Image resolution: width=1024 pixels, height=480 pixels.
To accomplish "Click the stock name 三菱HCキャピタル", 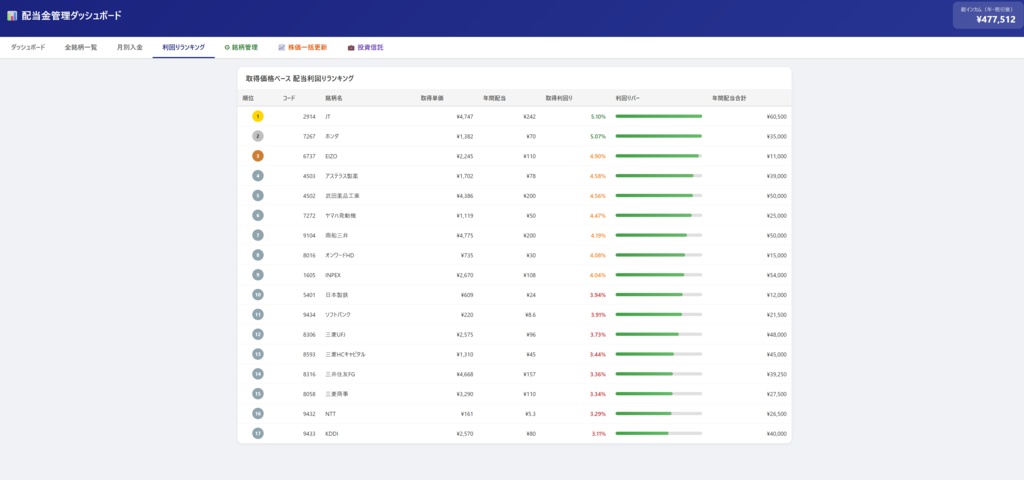I will [x=345, y=354].
